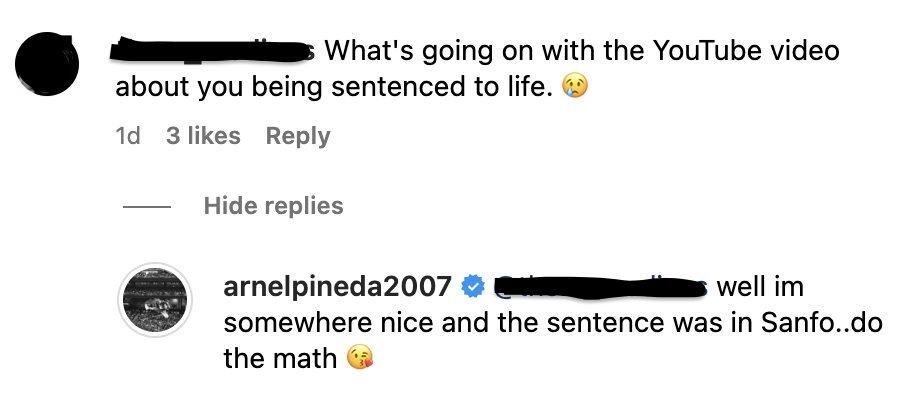View the 3 likes on the comment
This screenshot has height=396, width=910.
[203, 136]
